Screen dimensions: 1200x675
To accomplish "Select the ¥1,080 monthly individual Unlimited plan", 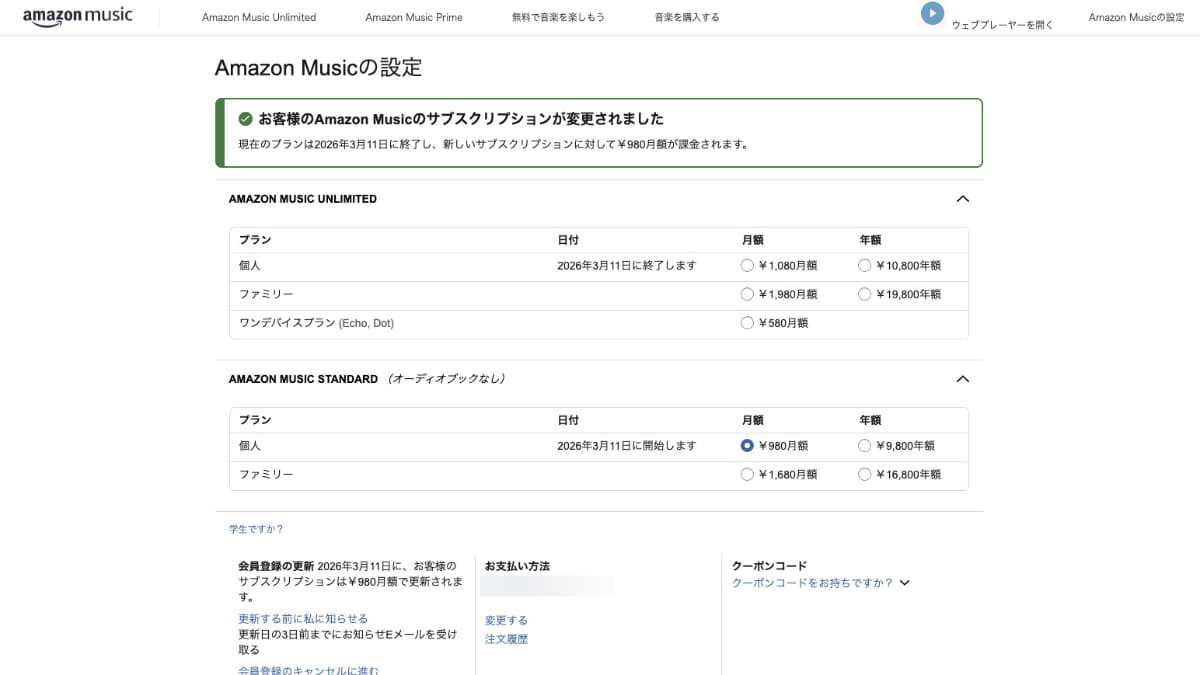I will click(748, 265).
